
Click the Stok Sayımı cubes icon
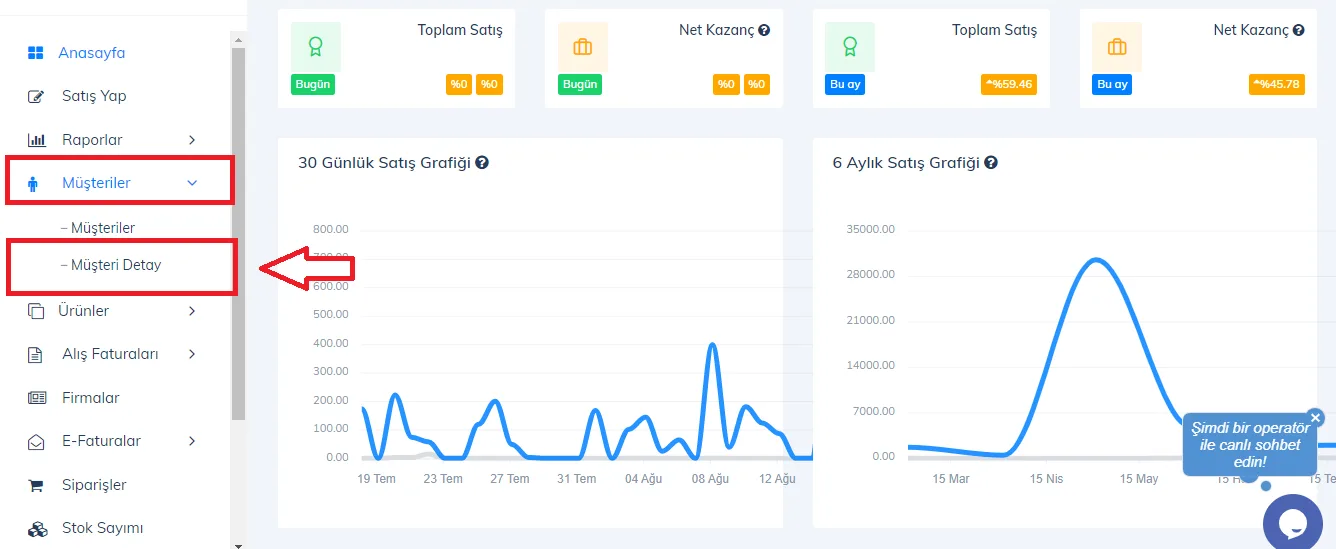pyautogui.click(x=37, y=528)
